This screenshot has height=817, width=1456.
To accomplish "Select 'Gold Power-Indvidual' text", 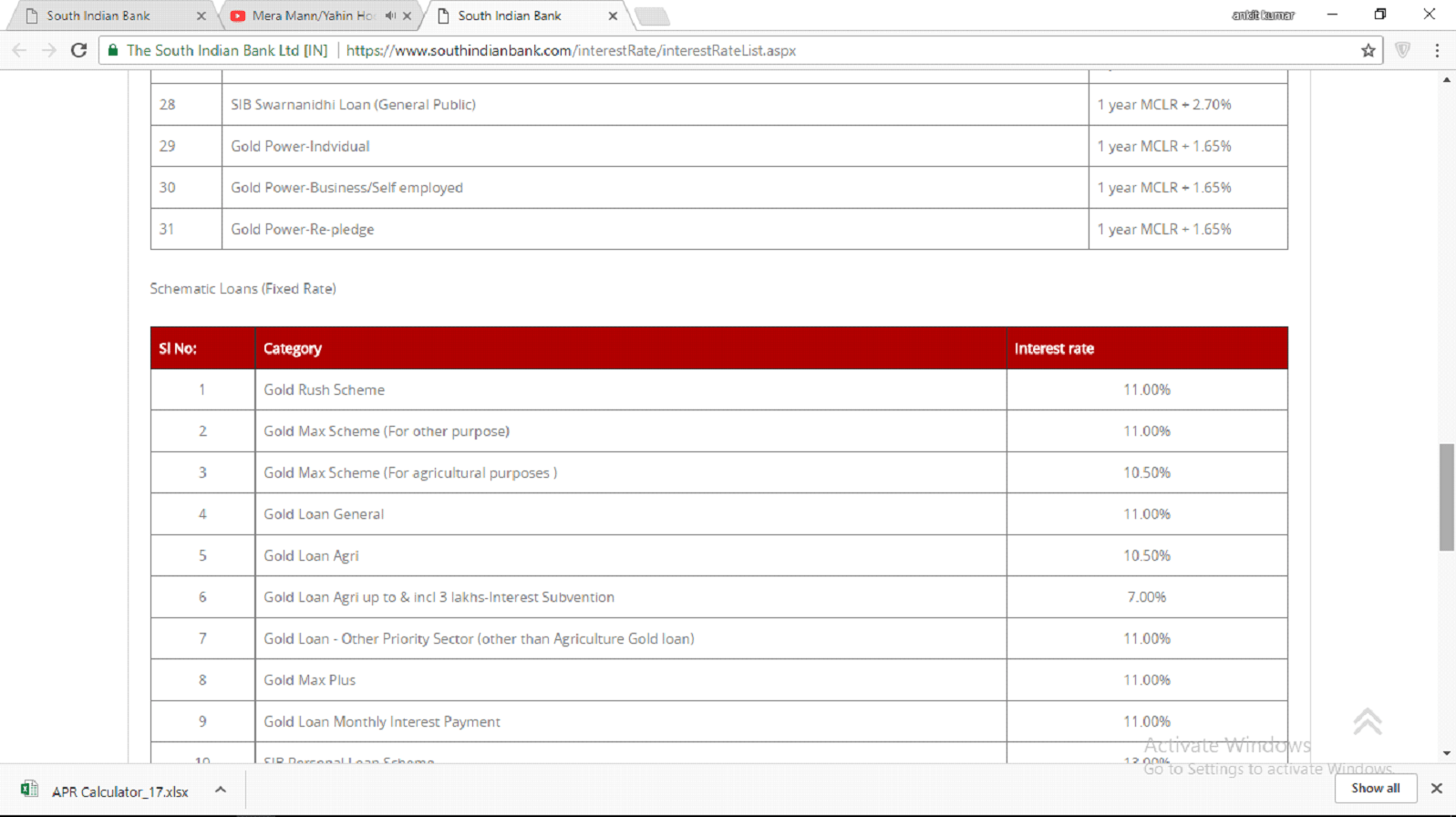I will click(x=300, y=146).
